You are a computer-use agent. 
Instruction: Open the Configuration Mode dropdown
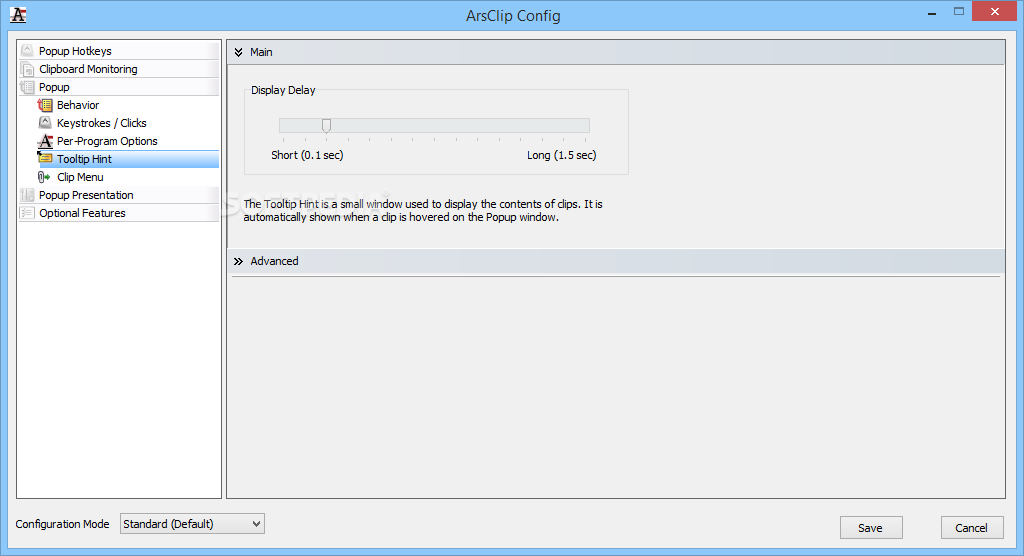click(x=192, y=524)
